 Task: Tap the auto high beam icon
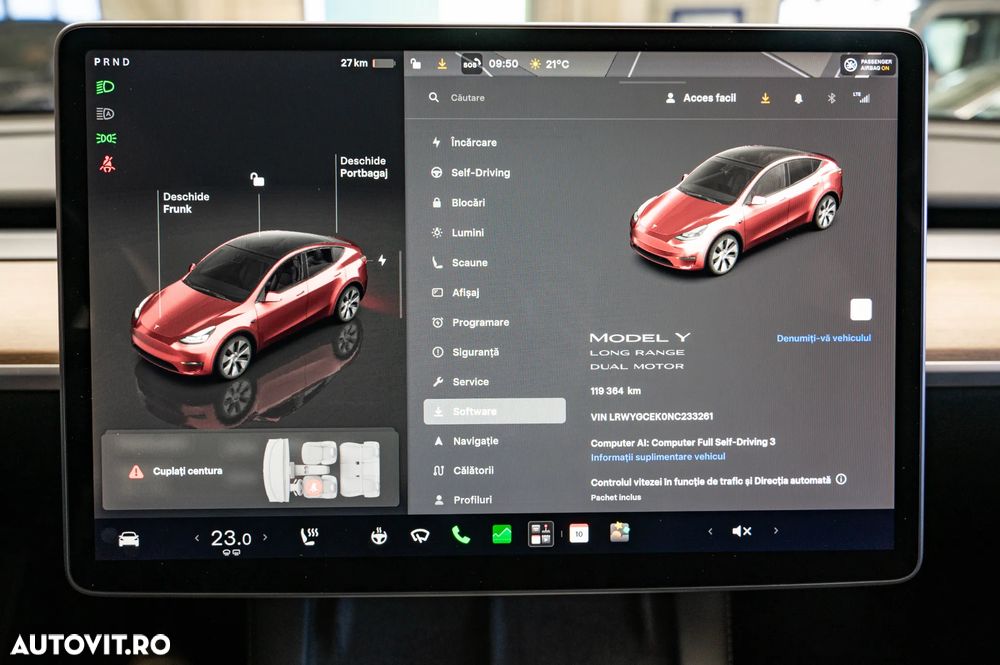click(x=105, y=113)
